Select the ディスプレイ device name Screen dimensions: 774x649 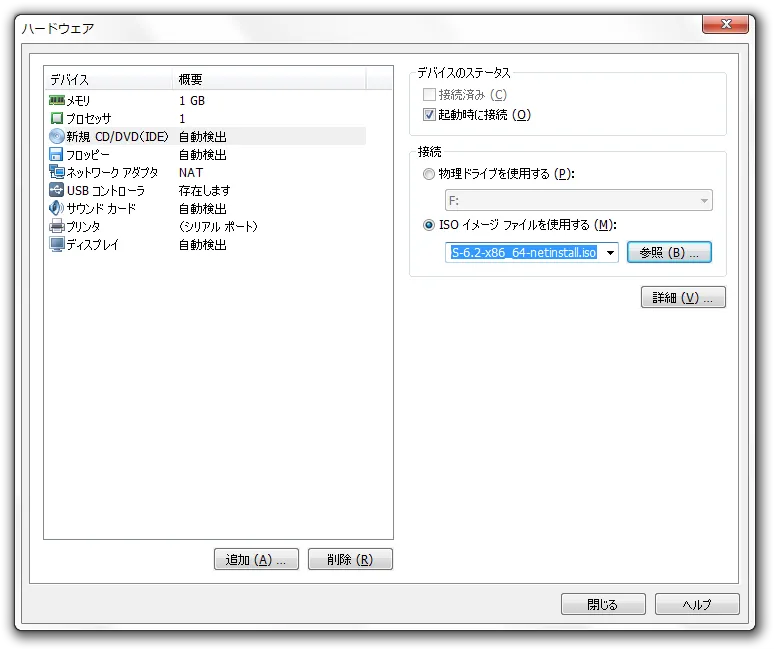92,244
